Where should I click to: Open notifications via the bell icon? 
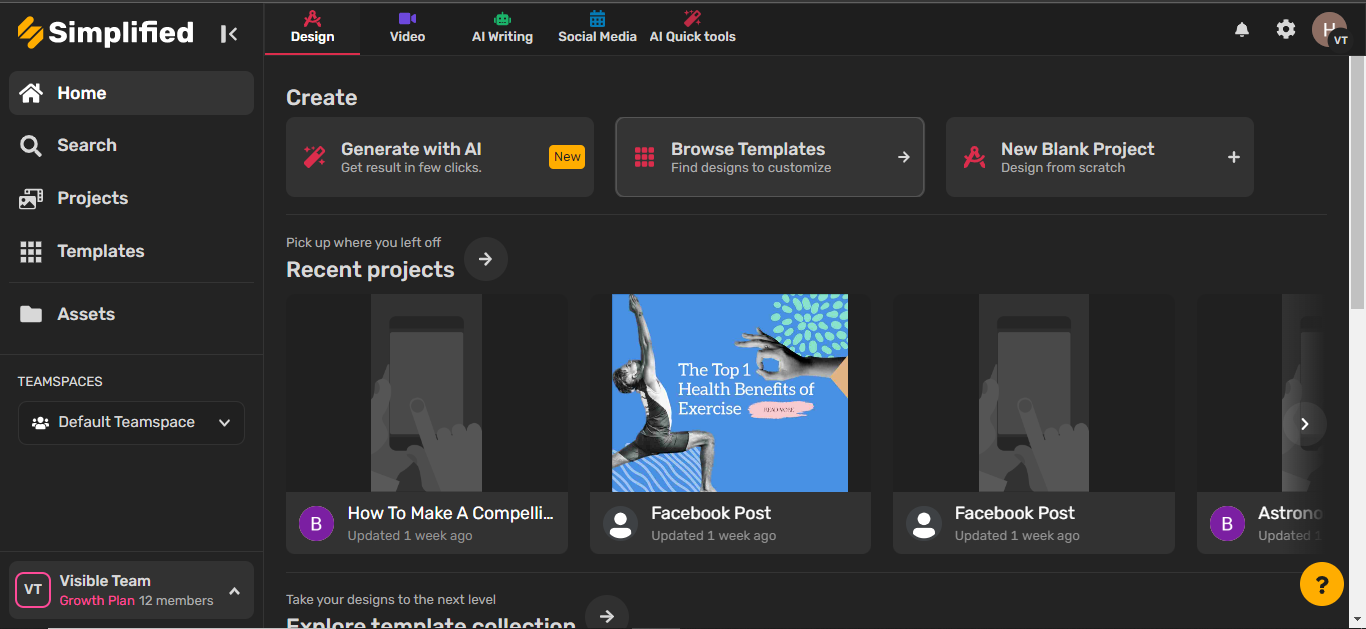1241,29
